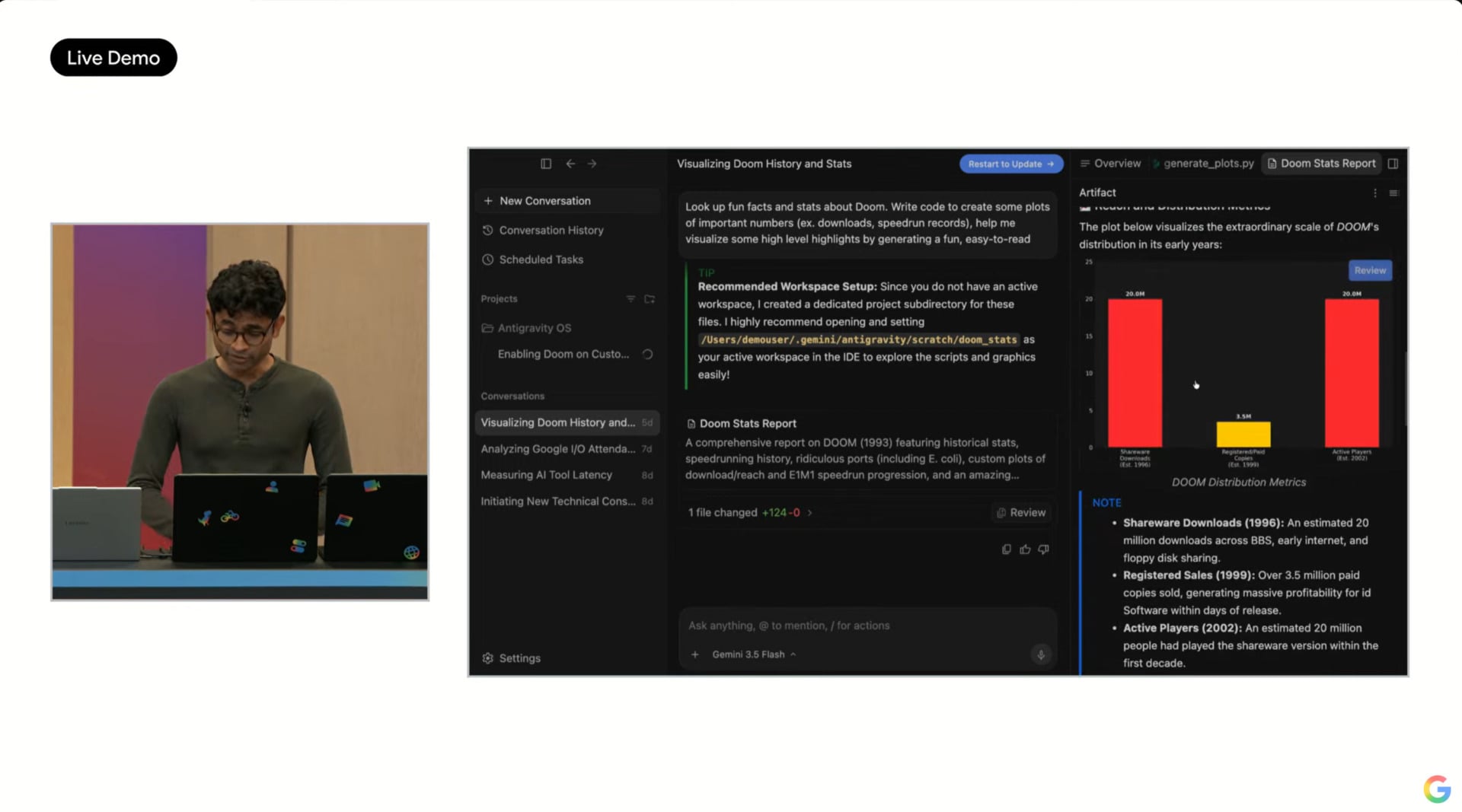Open Conversation History
Image resolution: width=1462 pixels, height=812 pixels.
[x=567, y=230]
